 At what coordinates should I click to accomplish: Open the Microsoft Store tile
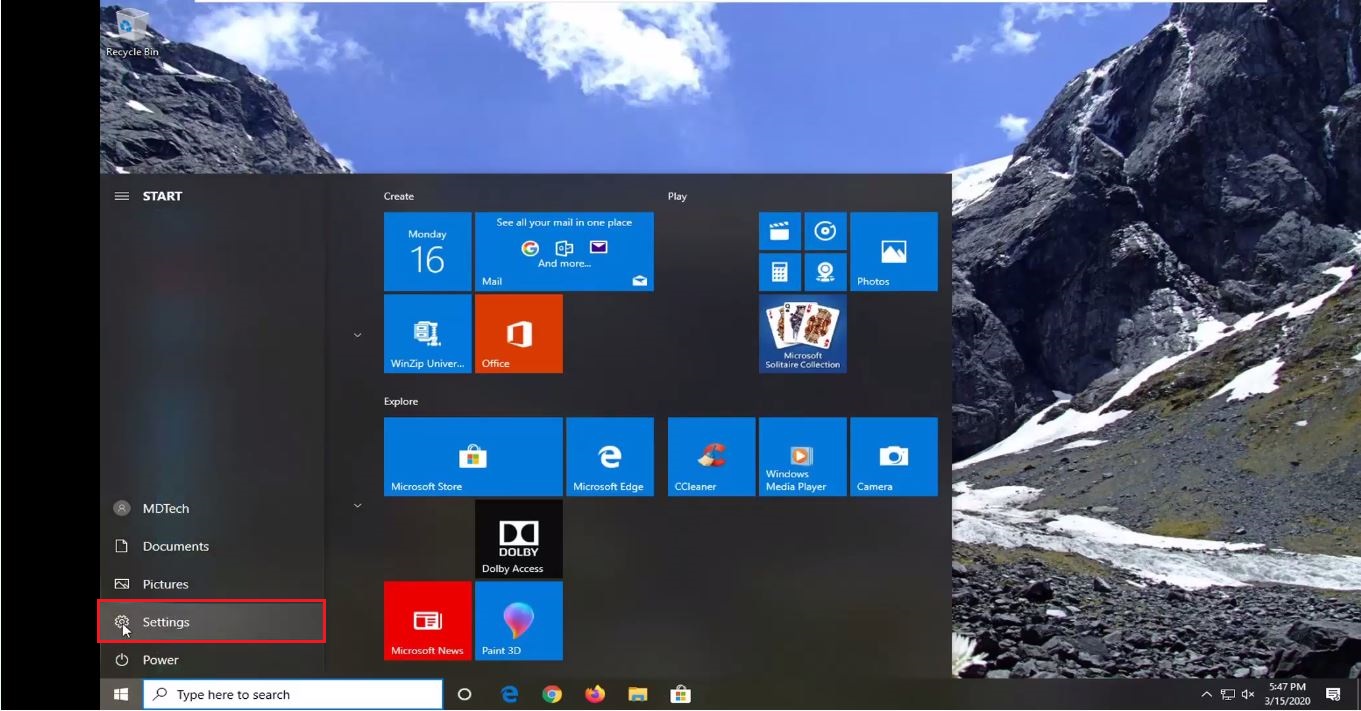(473, 457)
